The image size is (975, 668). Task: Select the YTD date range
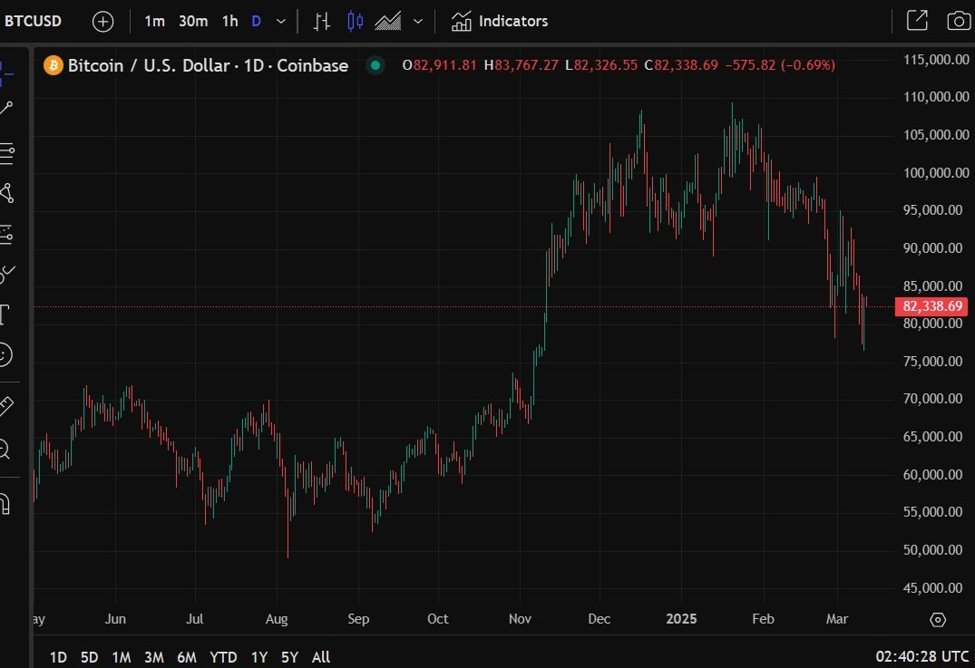click(x=223, y=657)
